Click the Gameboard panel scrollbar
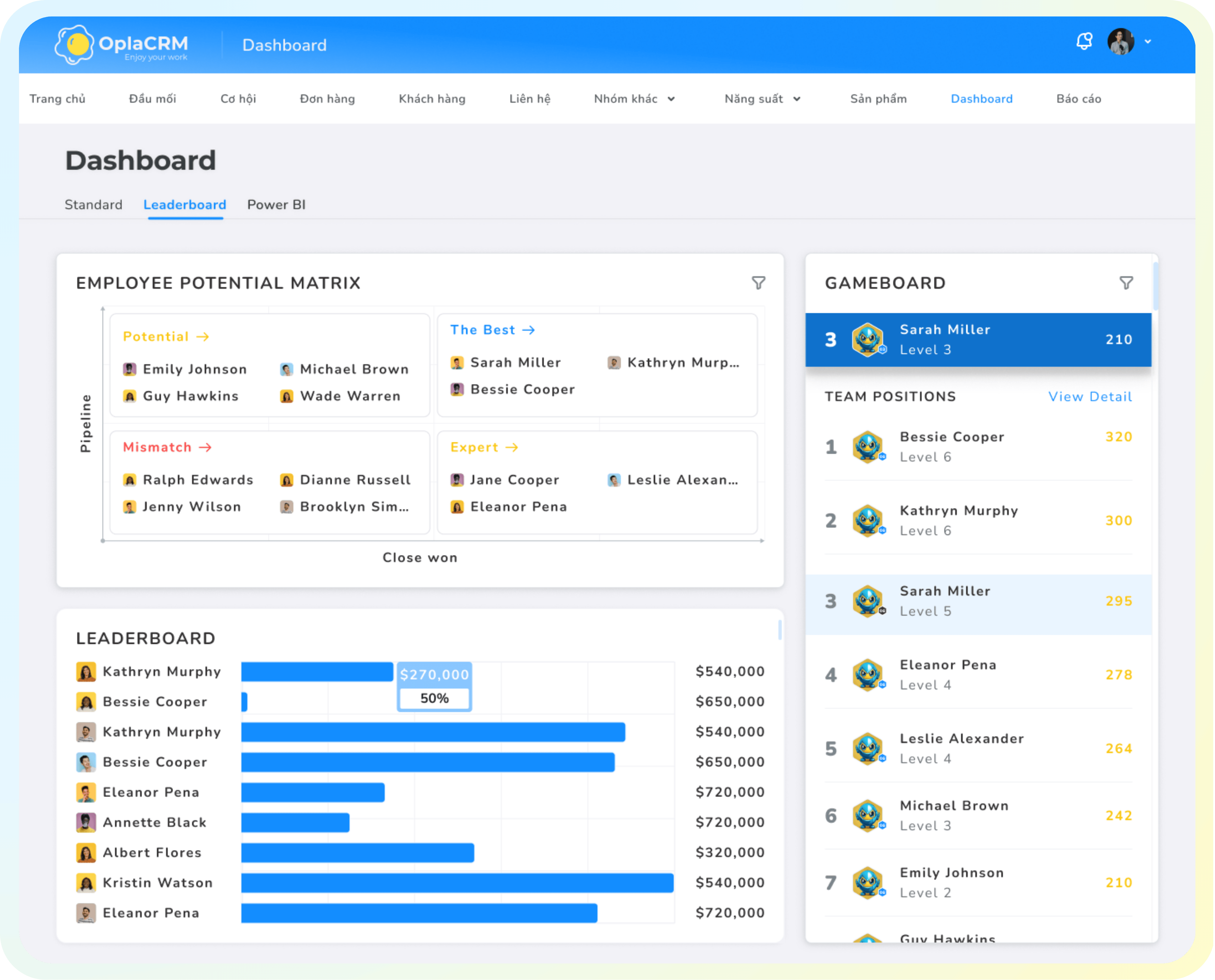 pyautogui.click(x=1155, y=286)
